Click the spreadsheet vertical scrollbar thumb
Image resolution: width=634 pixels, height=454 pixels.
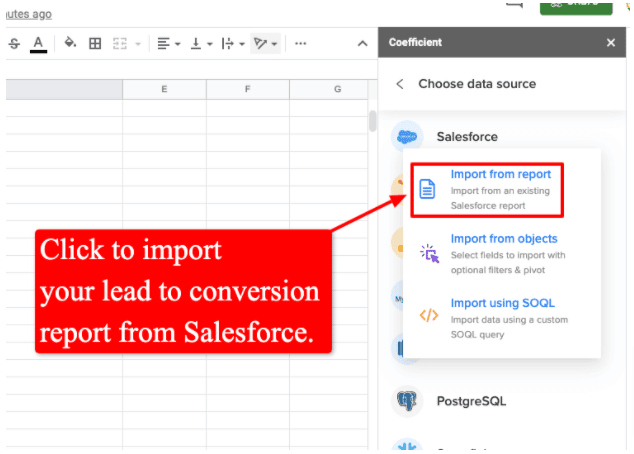pos(372,121)
